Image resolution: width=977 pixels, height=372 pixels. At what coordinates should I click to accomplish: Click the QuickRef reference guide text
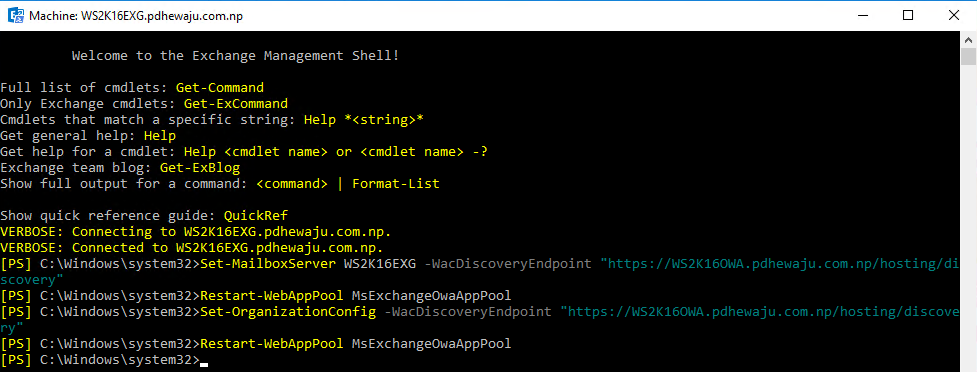tap(256, 216)
